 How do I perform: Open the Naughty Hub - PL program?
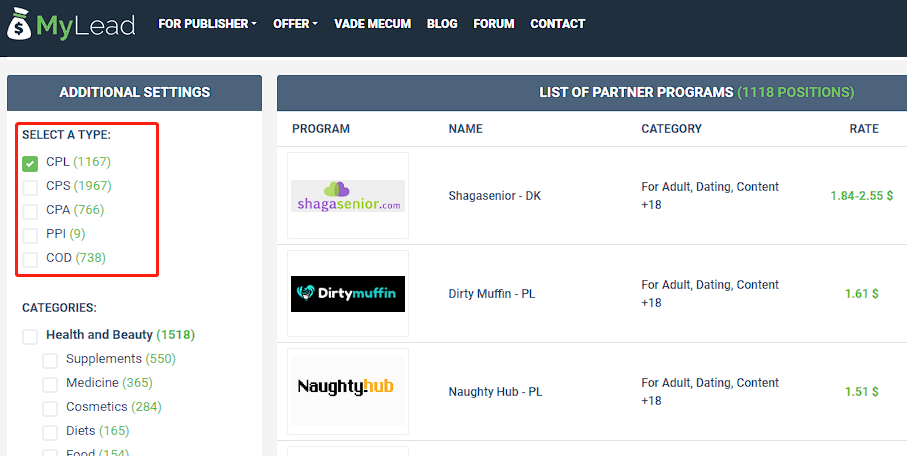click(x=495, y=392)
